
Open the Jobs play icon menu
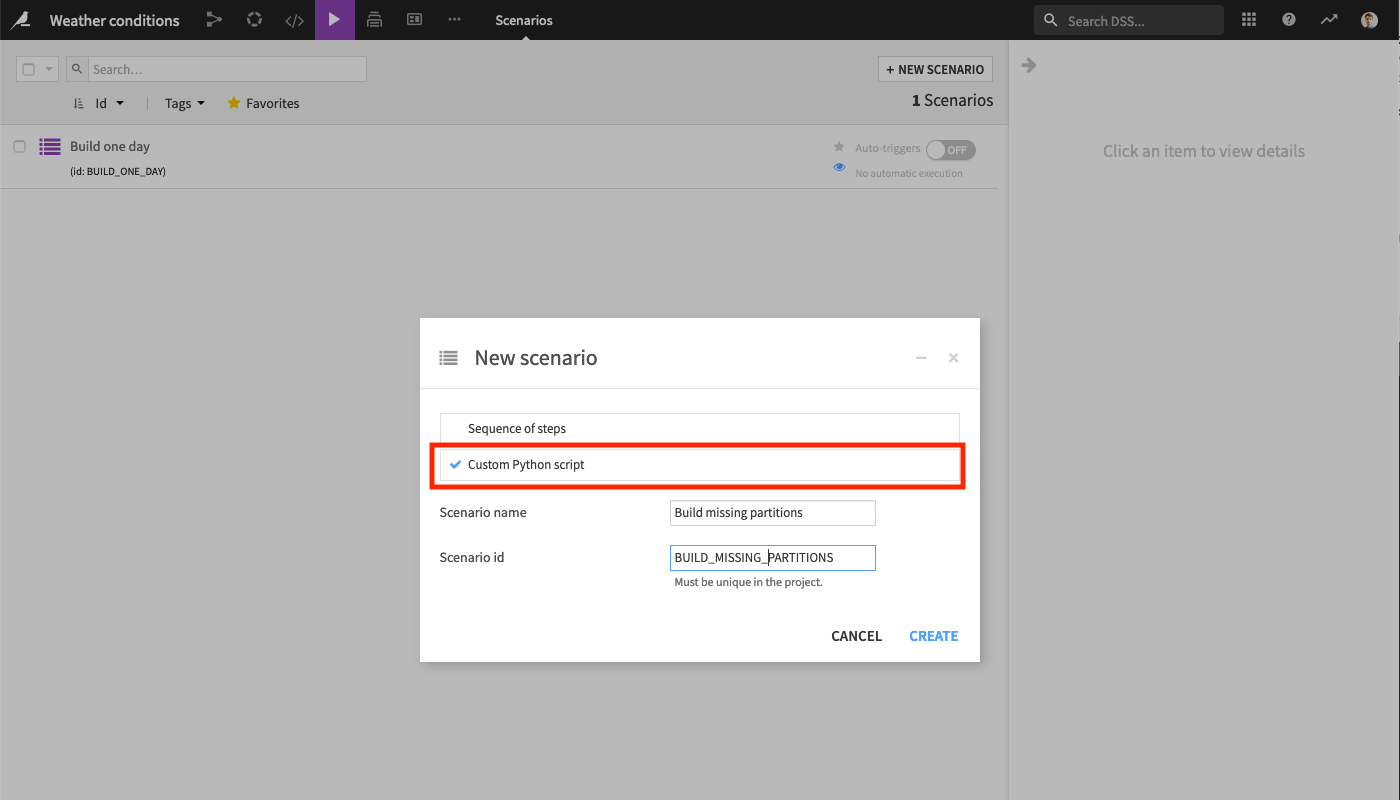[334, 20]
